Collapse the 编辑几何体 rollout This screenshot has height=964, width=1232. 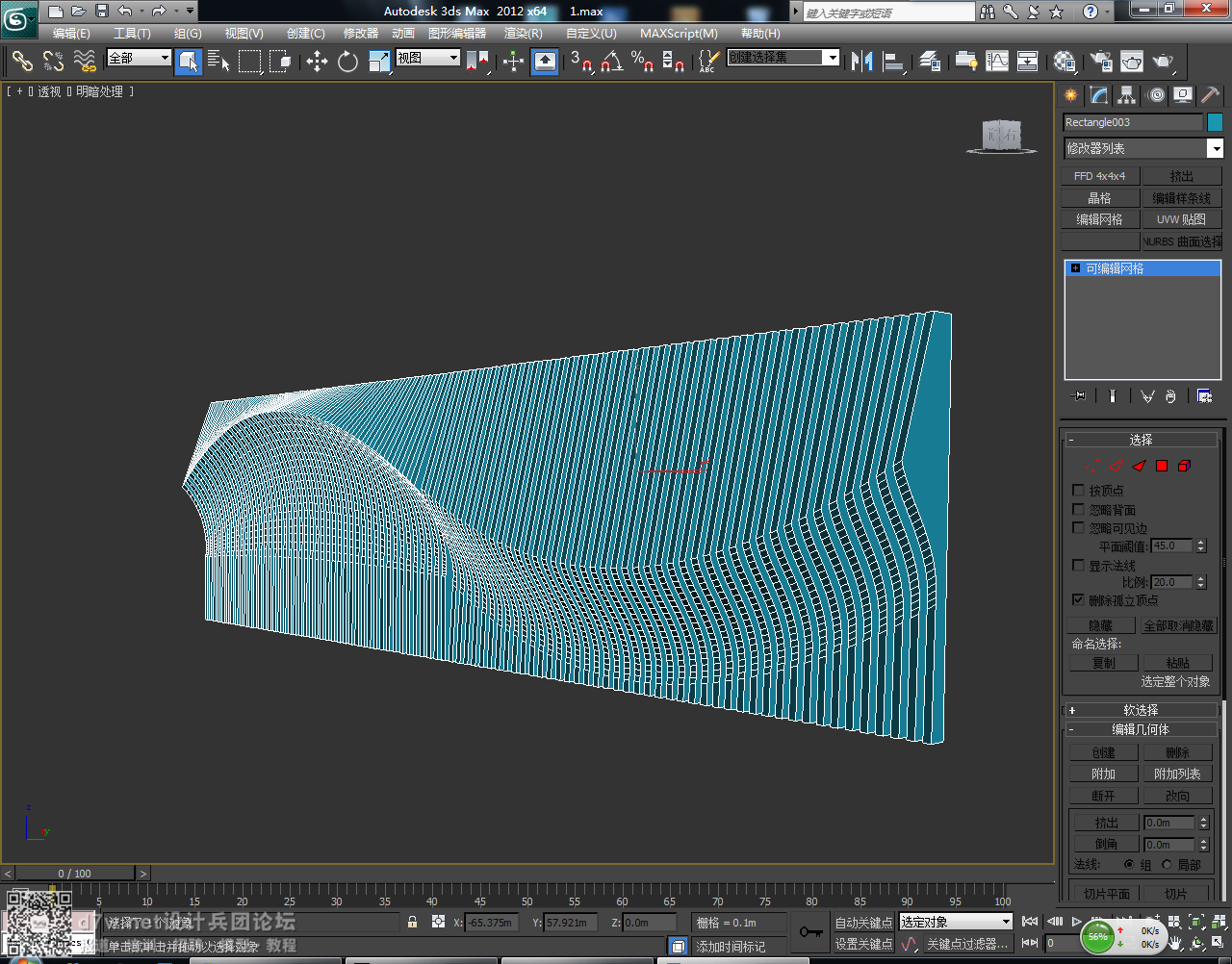[x=1141, y=729]
